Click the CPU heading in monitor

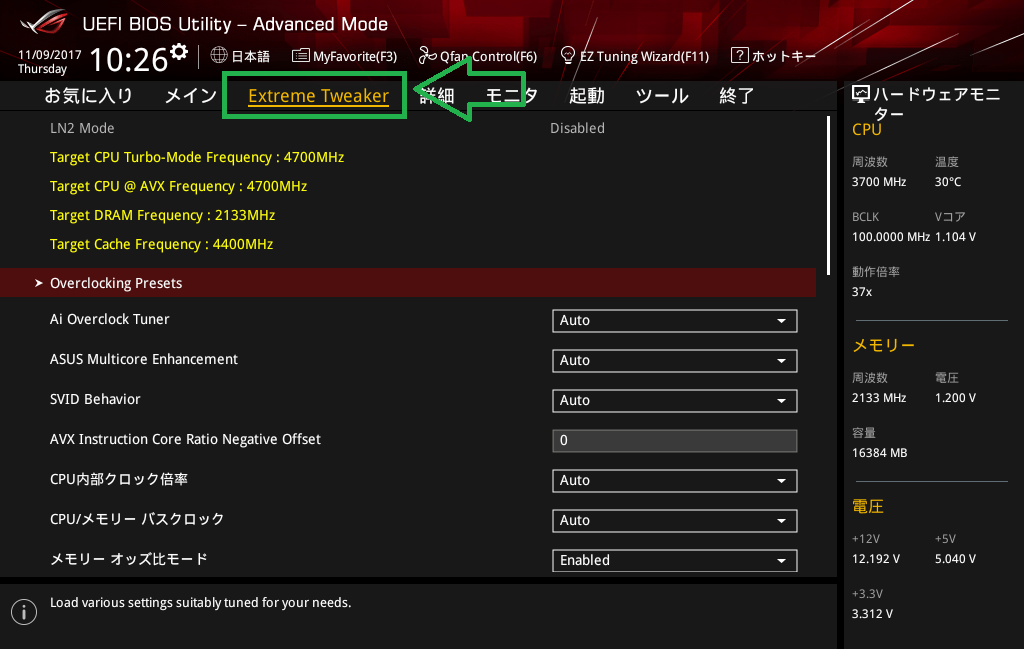[x=867, y=129]
